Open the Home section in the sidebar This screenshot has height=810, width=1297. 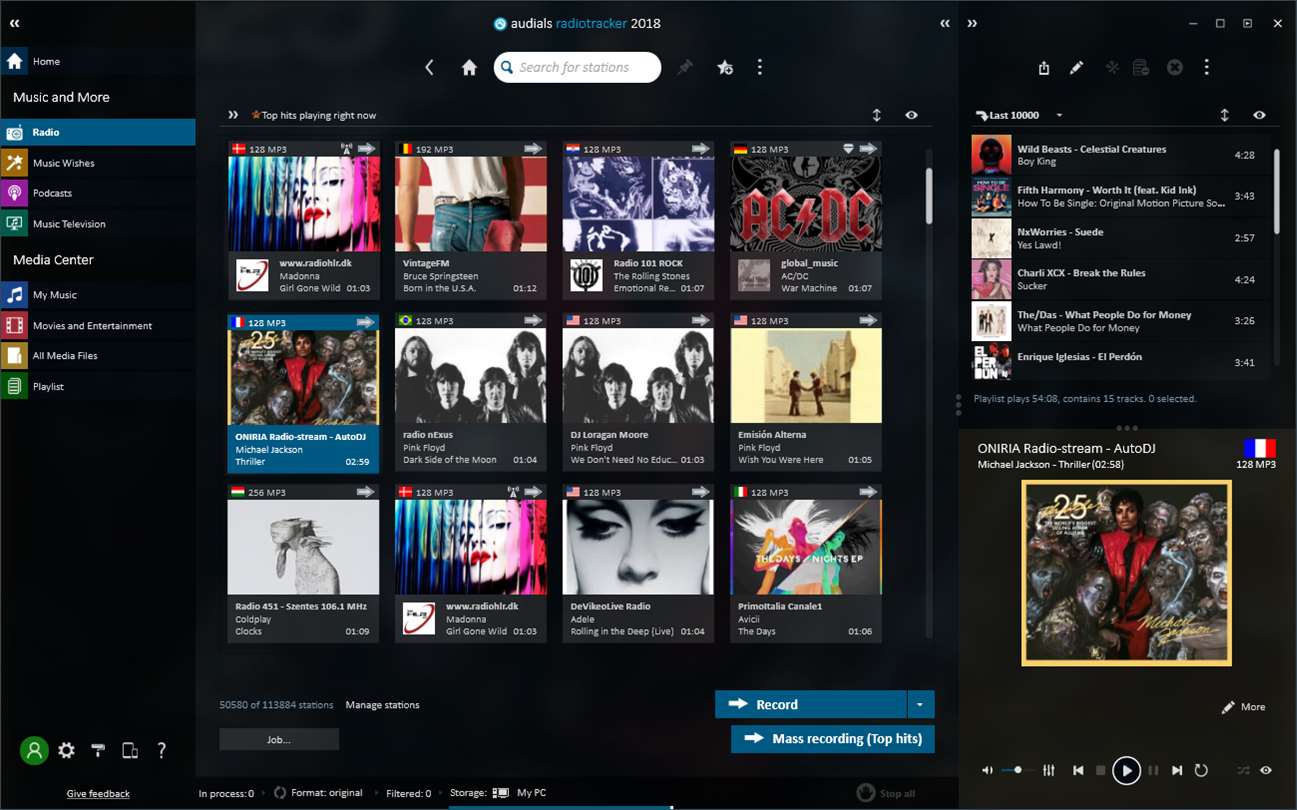click(97, 61)
